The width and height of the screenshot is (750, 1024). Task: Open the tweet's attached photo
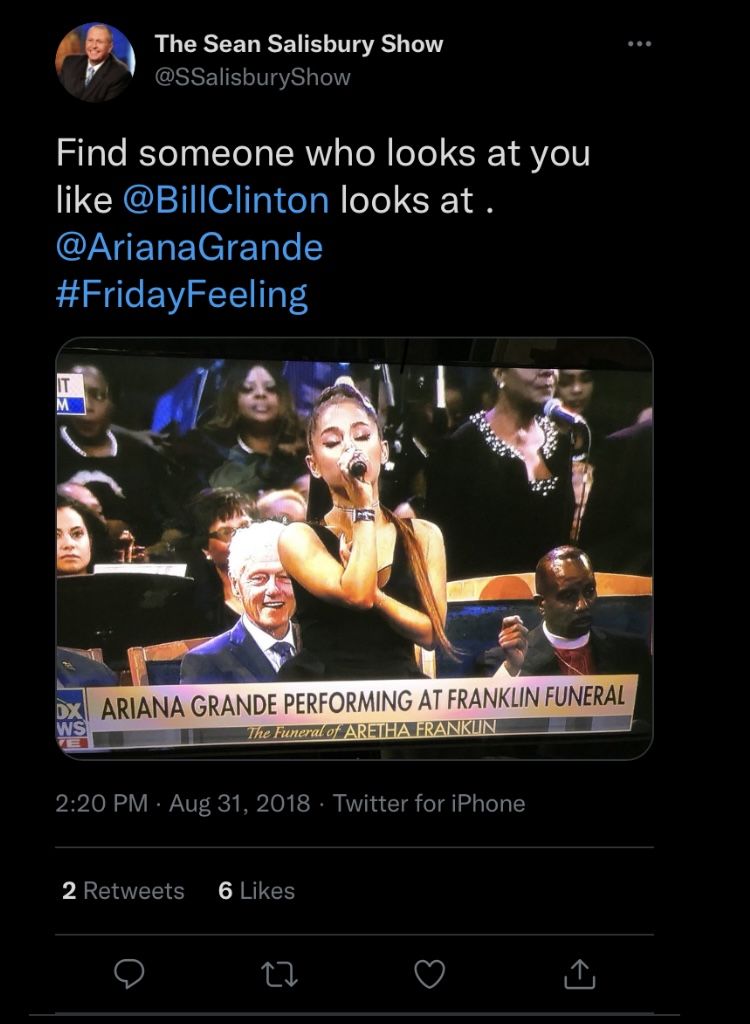(354, 520)
